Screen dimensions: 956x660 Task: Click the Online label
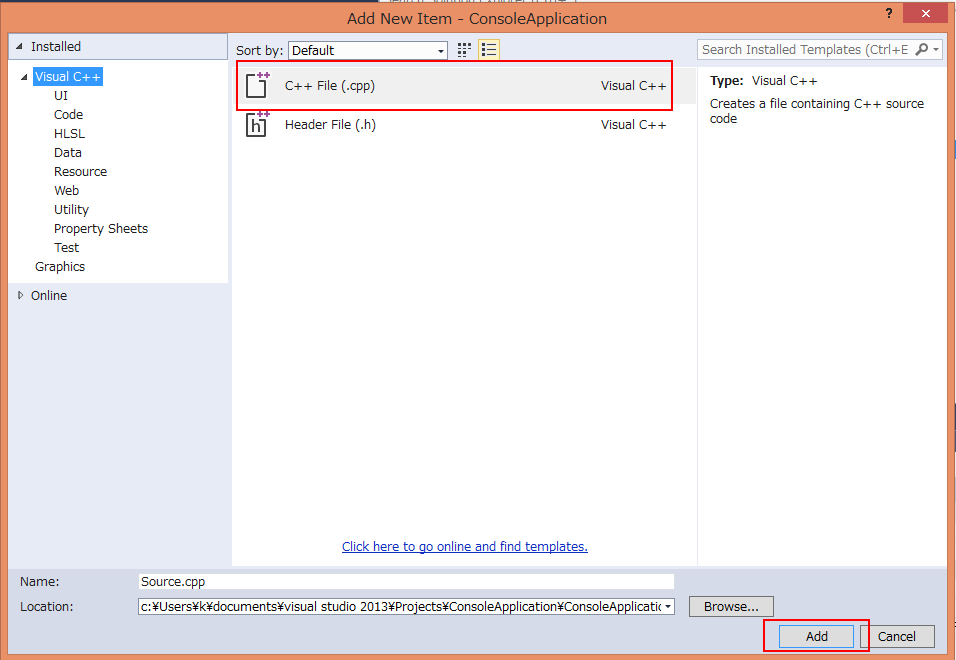click(x=49, y=296)
